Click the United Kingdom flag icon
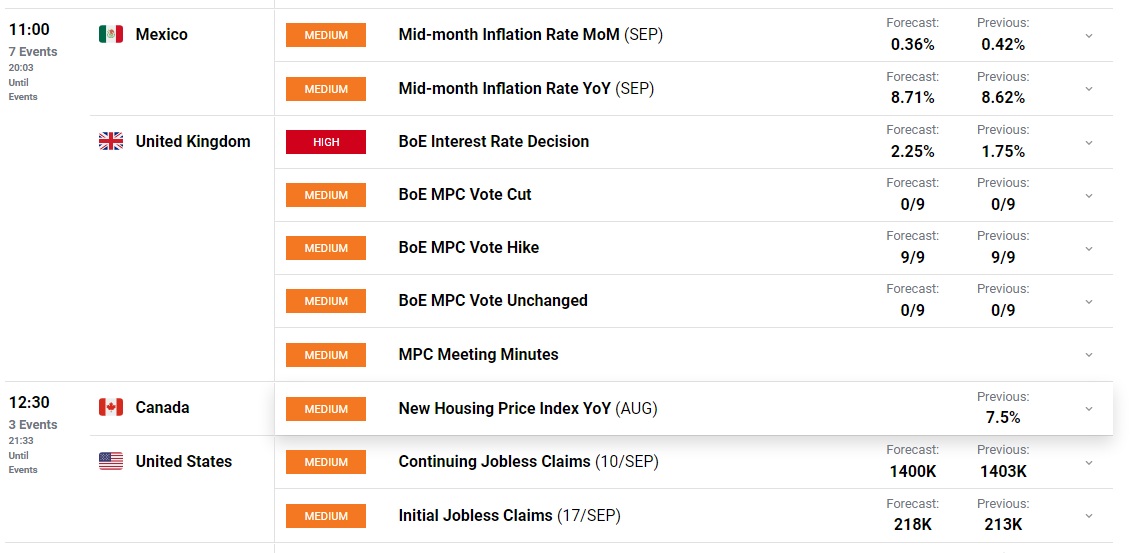Viewport: 1137px width, 553px height. coord(110,142)
